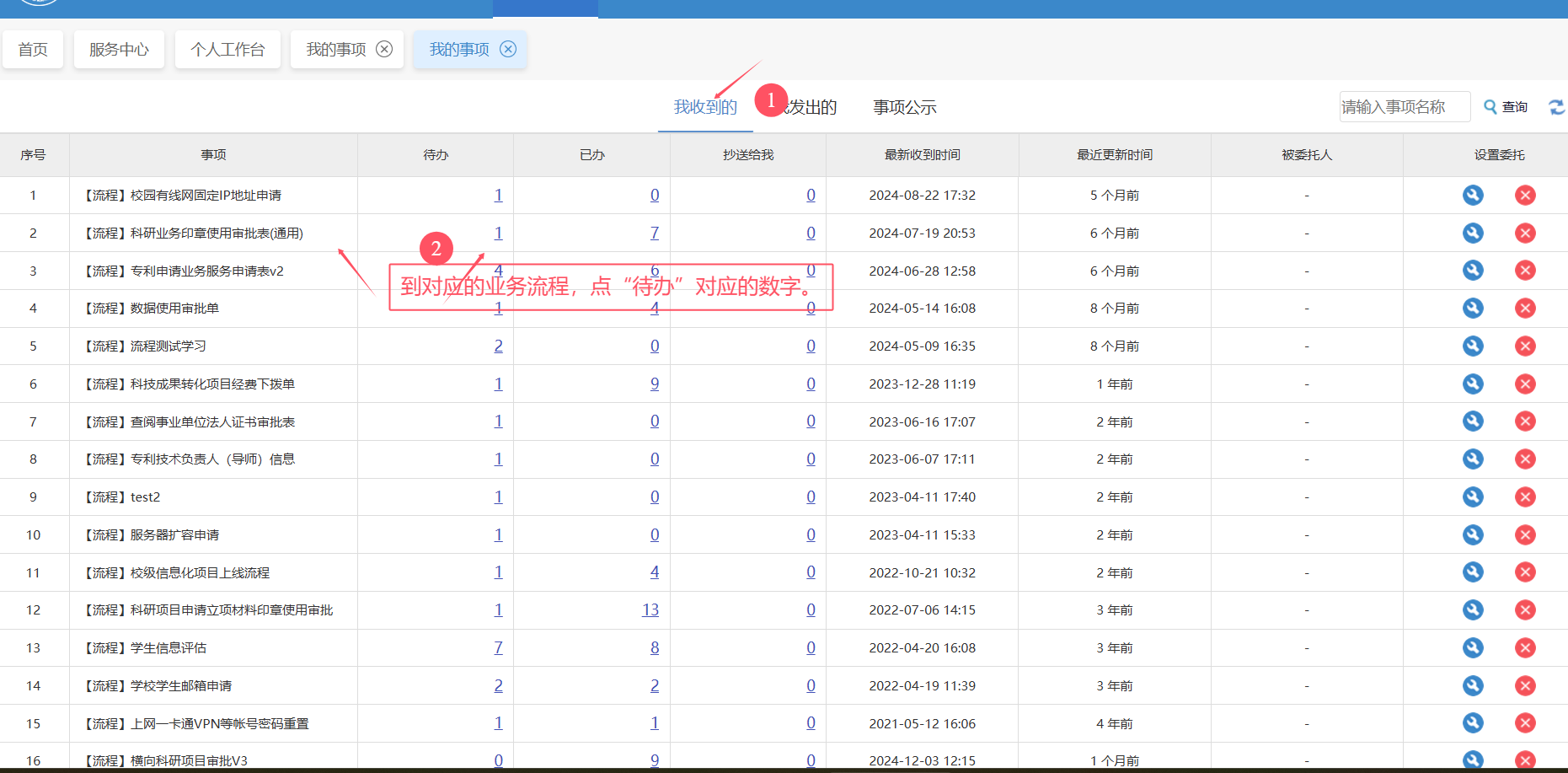Click red cancel icon for 服务器扩容申请 row

click(x=1524, y=535)
